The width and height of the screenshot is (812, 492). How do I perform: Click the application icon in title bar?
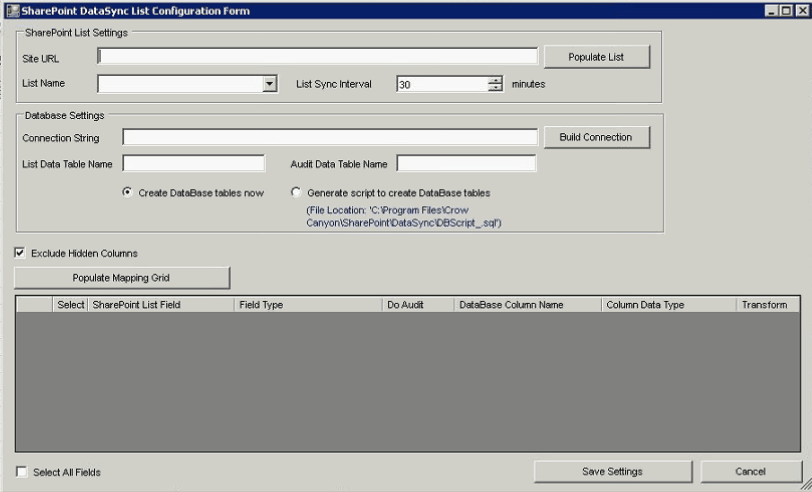coord(13,10)
